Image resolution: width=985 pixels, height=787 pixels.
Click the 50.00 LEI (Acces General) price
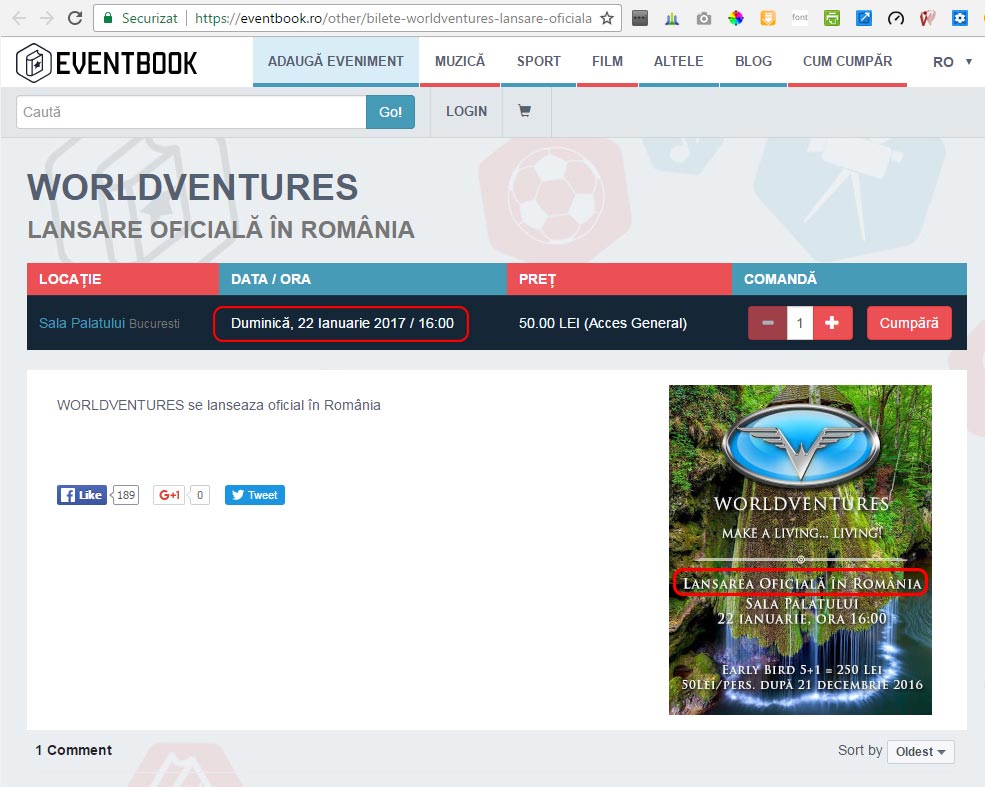(x=603, y=323)
